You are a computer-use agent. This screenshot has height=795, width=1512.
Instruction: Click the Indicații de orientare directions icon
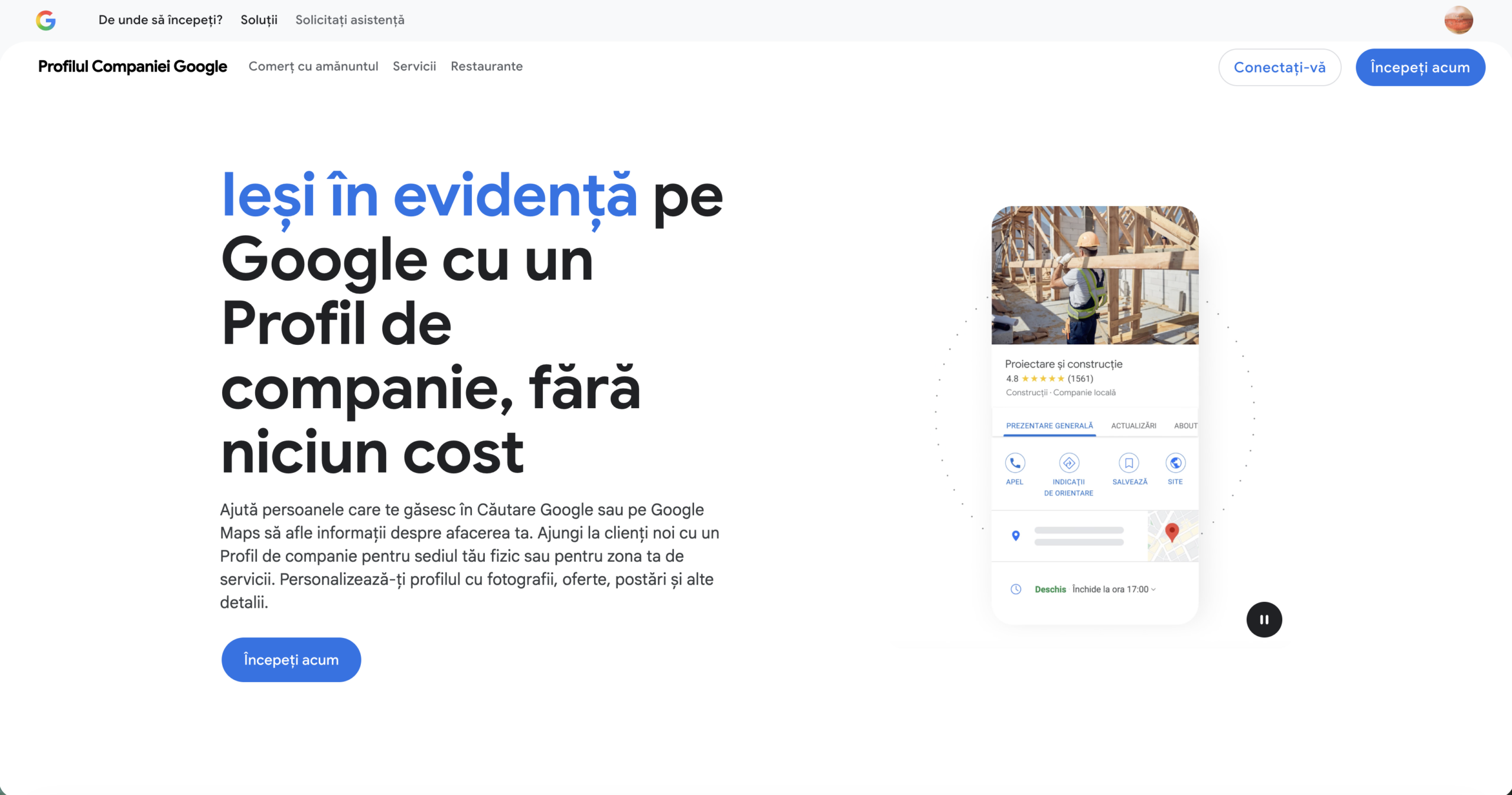1069,462
